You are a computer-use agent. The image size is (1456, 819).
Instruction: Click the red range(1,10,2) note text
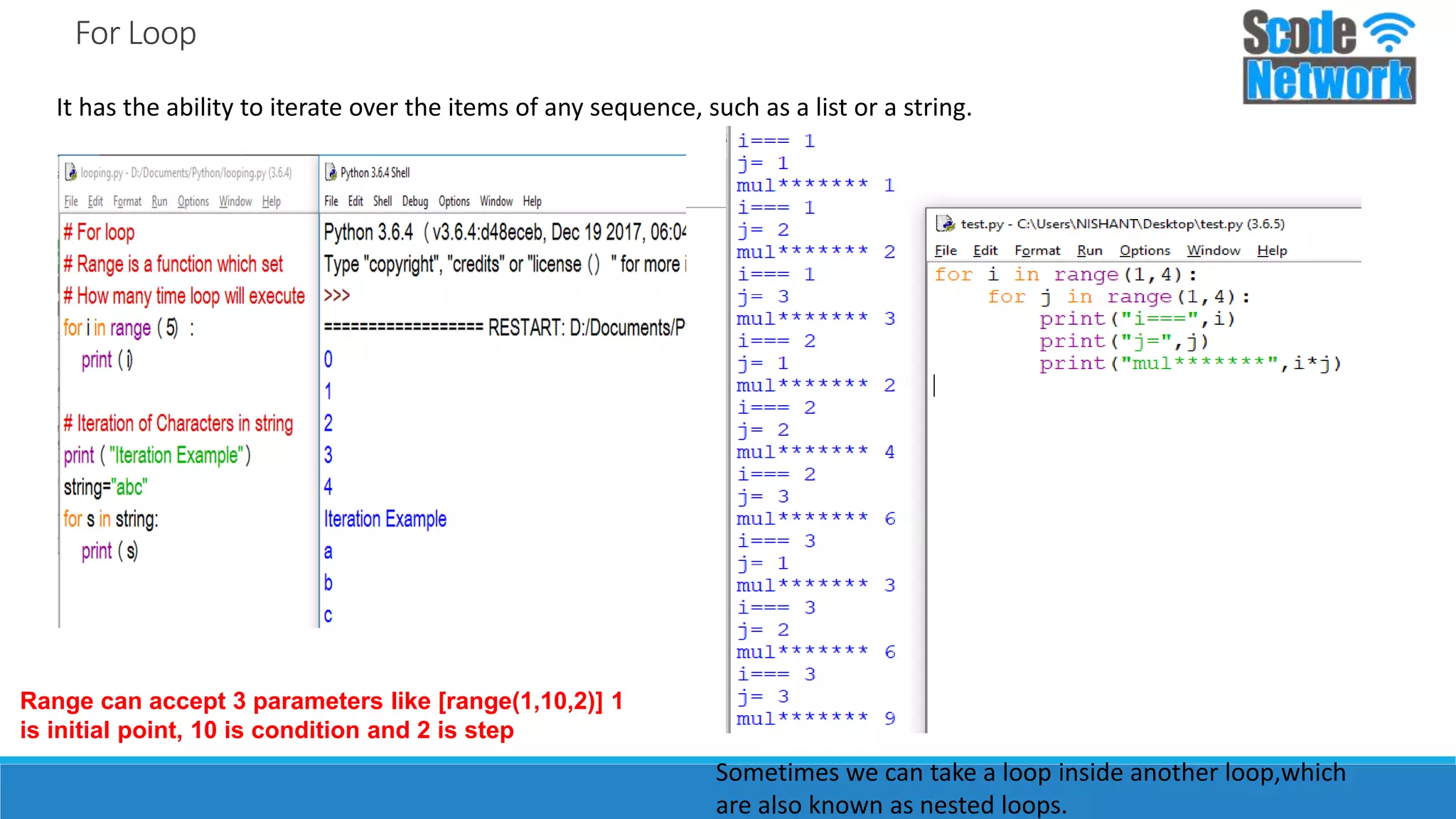coord(321,716)
